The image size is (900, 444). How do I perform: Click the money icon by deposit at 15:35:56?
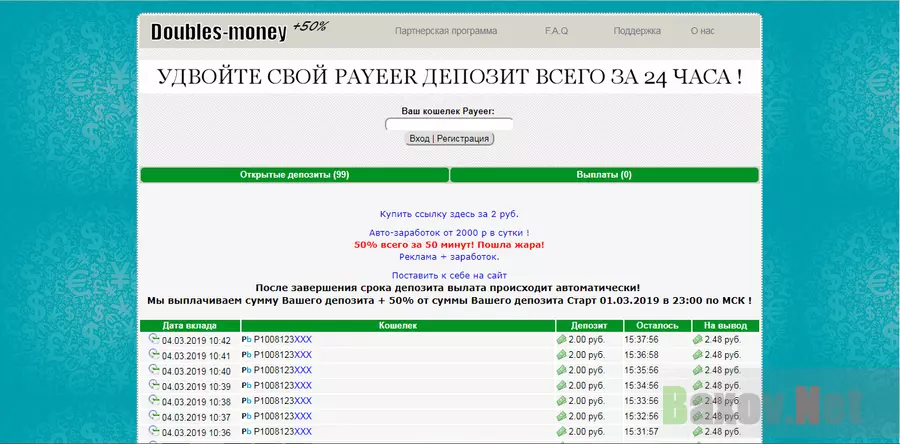tap(561, 370)
